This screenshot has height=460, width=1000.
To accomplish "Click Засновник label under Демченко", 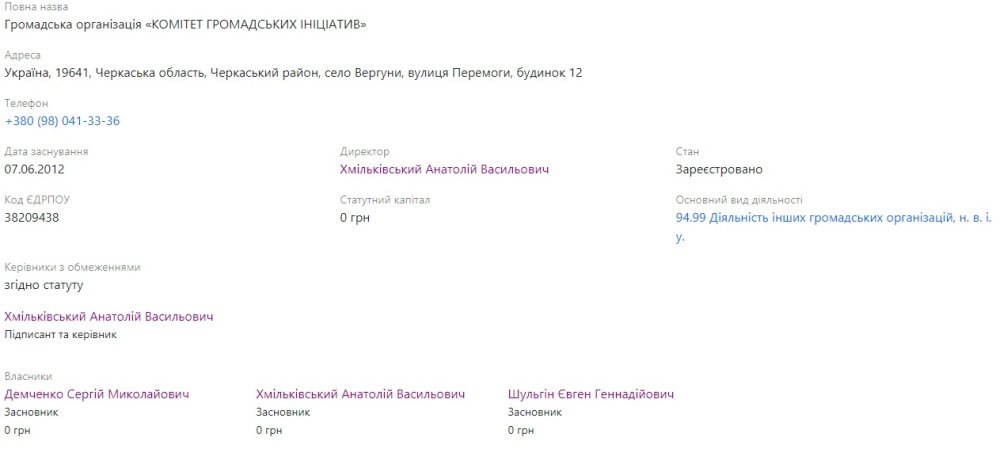I will [32, 411].
